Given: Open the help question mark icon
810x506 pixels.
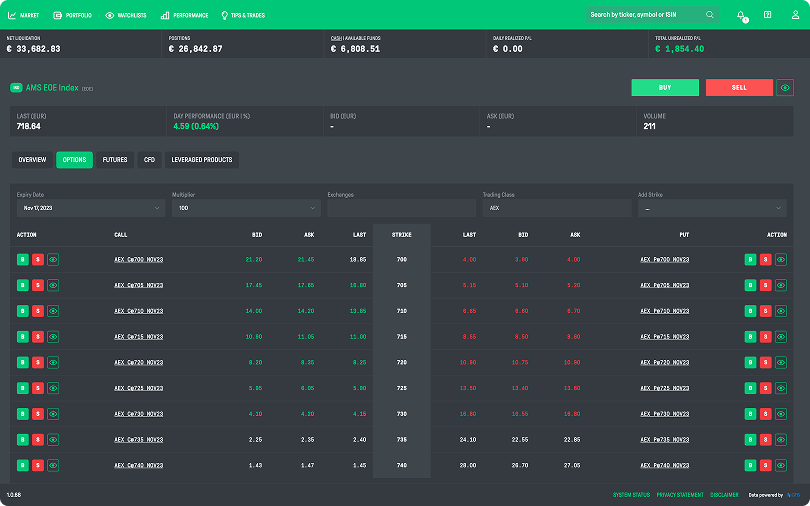Looking at the screenshot, I should (x=767, y=15).
